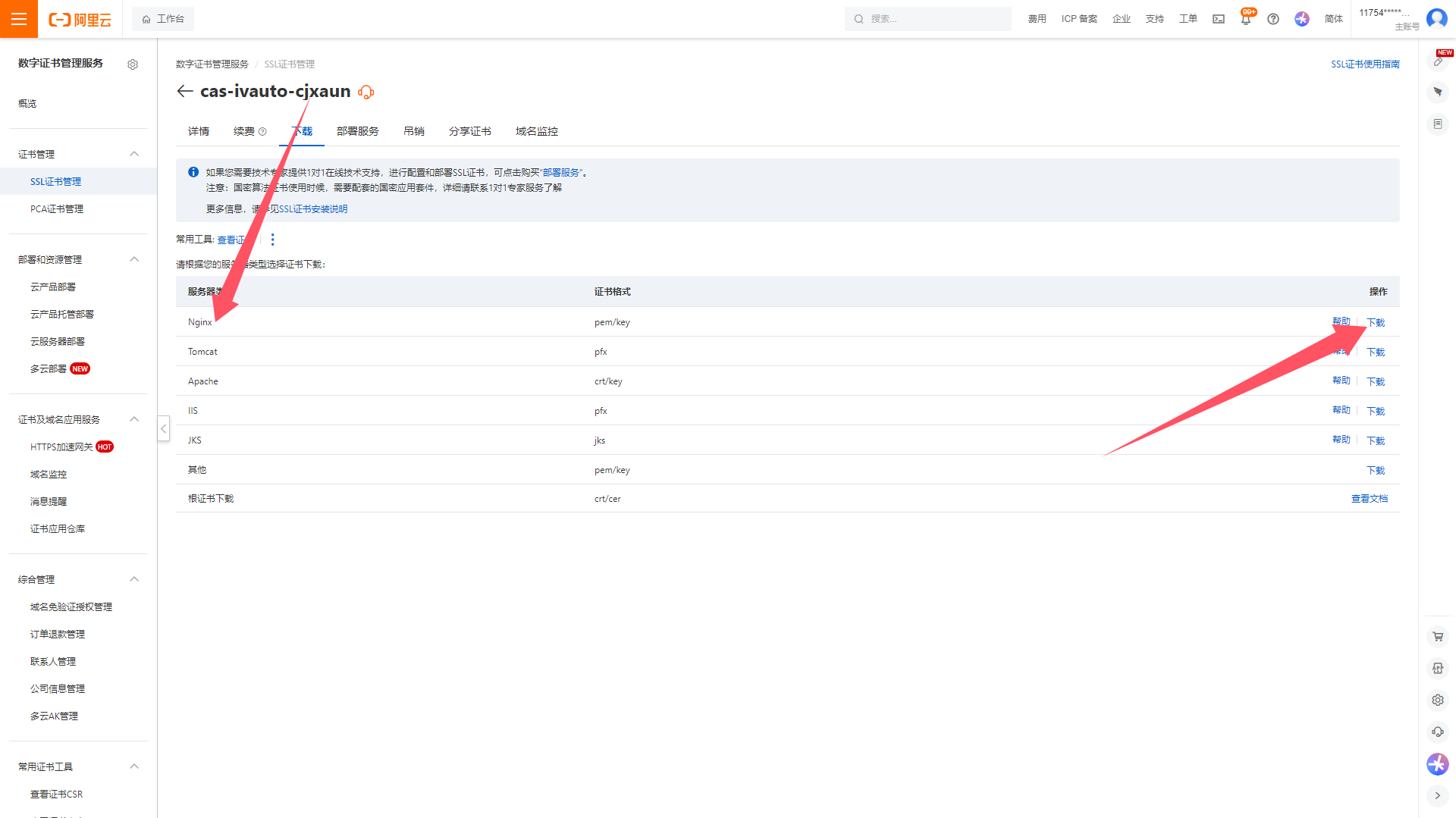Open the shopping cart icon
The height and width of the screenshot is (818, 1456).
tap(1438, 637)
